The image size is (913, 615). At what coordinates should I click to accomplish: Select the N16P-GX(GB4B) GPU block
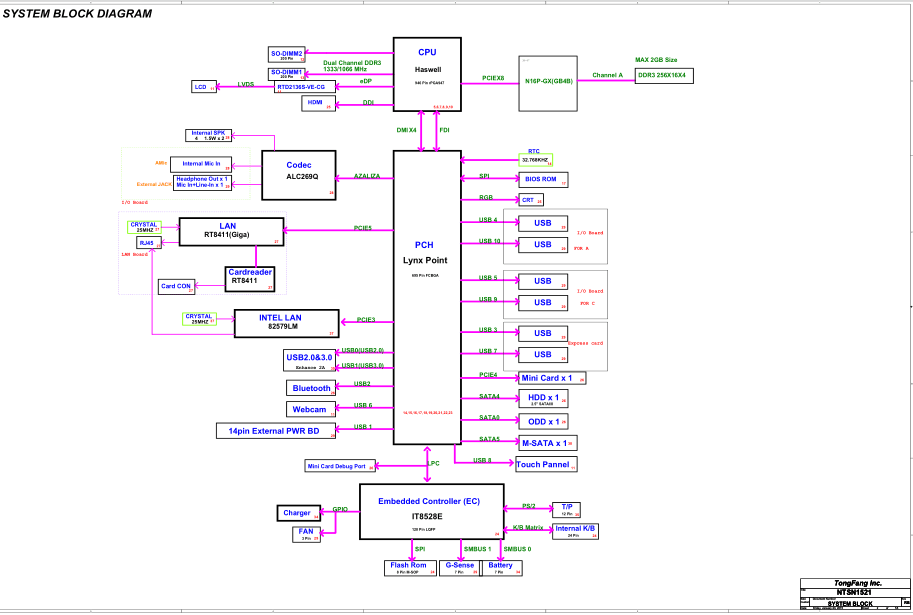click(548, 83)
